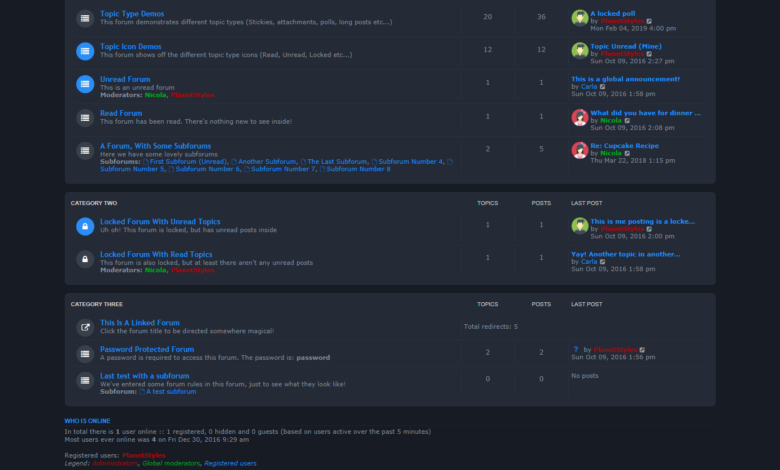
Task: Open This is a global announcement! topic
Action: (x=625, y=79)
